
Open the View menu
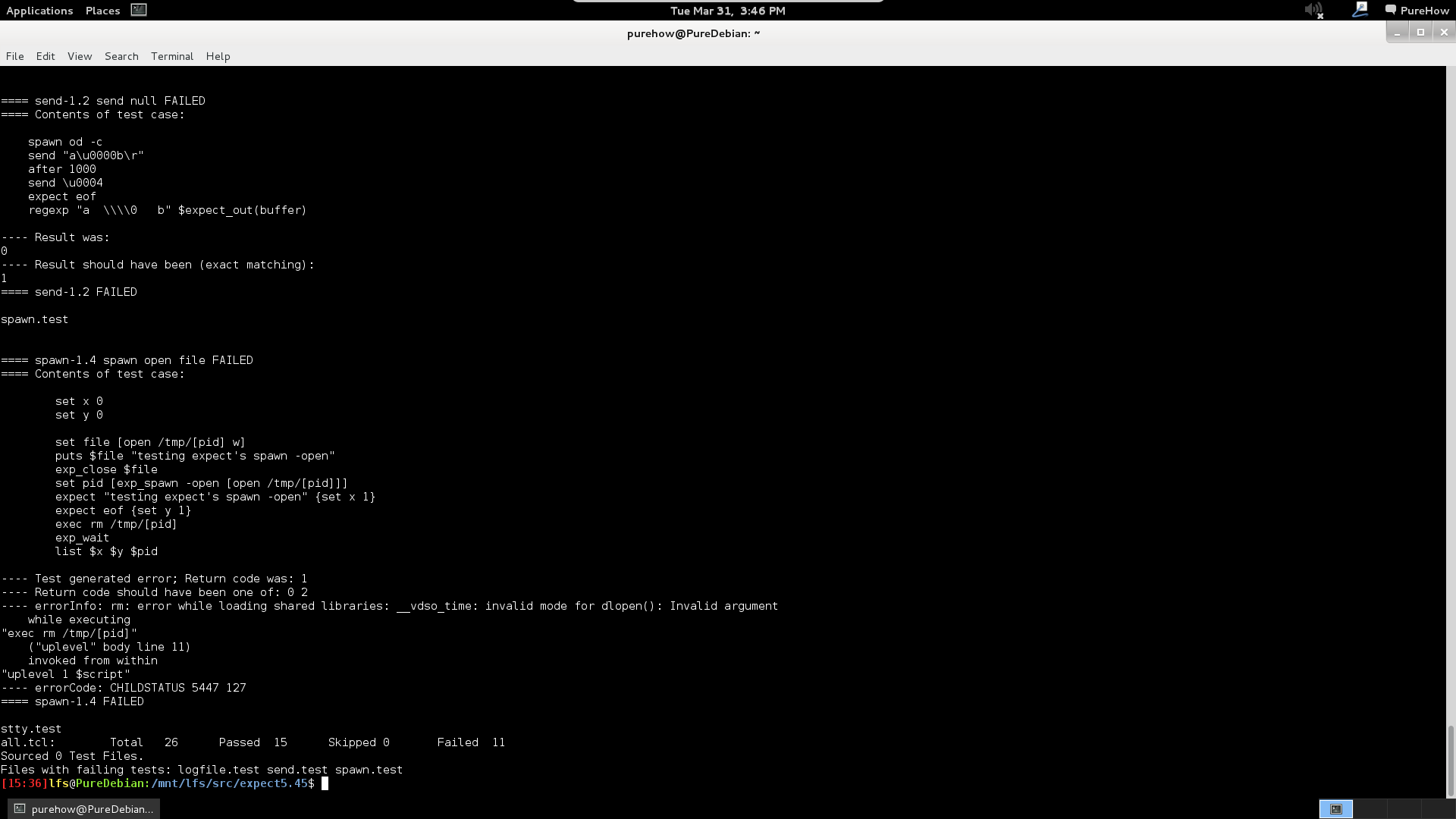(80, 56)
